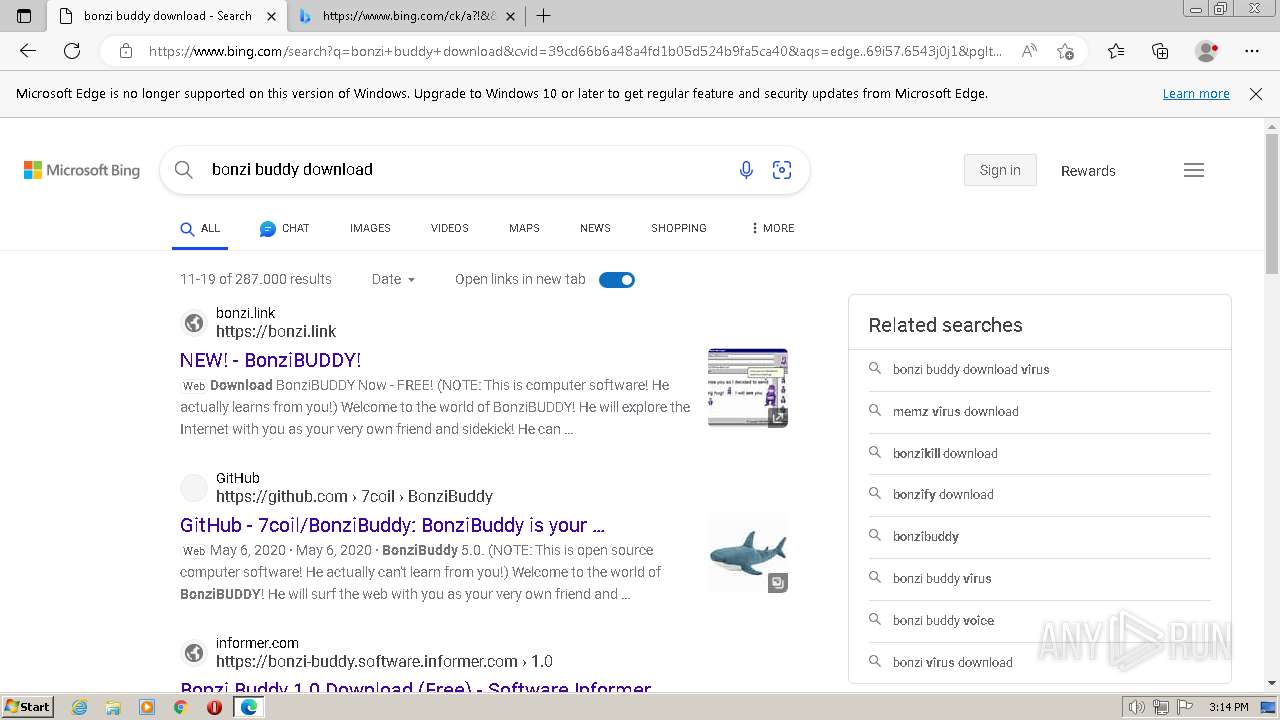This screenshot has height=720, width=1280.
Task: Open Edge Settings and more menu
Action: point(1252,51)
